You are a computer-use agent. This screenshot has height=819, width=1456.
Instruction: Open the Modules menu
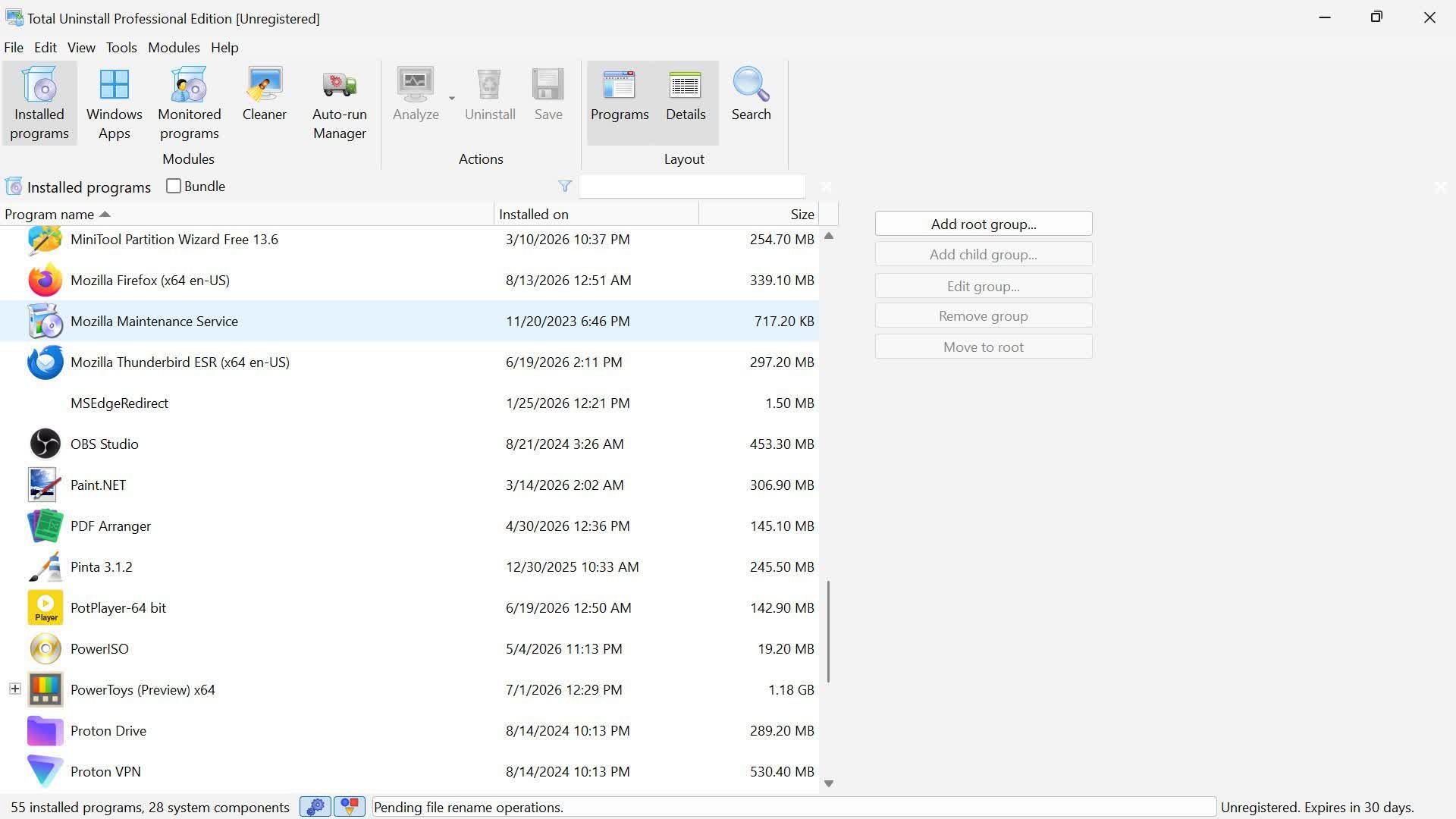(174, 48)
